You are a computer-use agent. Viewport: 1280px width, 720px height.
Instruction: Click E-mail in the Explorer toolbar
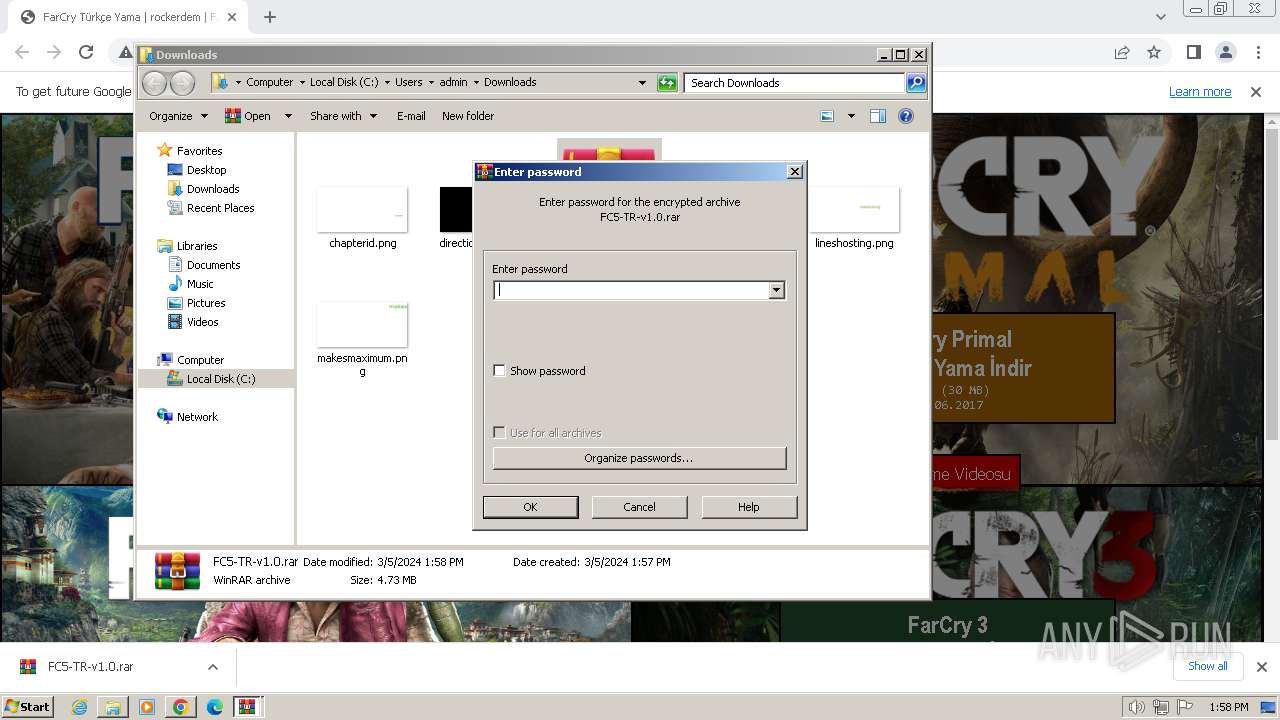(x=411, y=116)
